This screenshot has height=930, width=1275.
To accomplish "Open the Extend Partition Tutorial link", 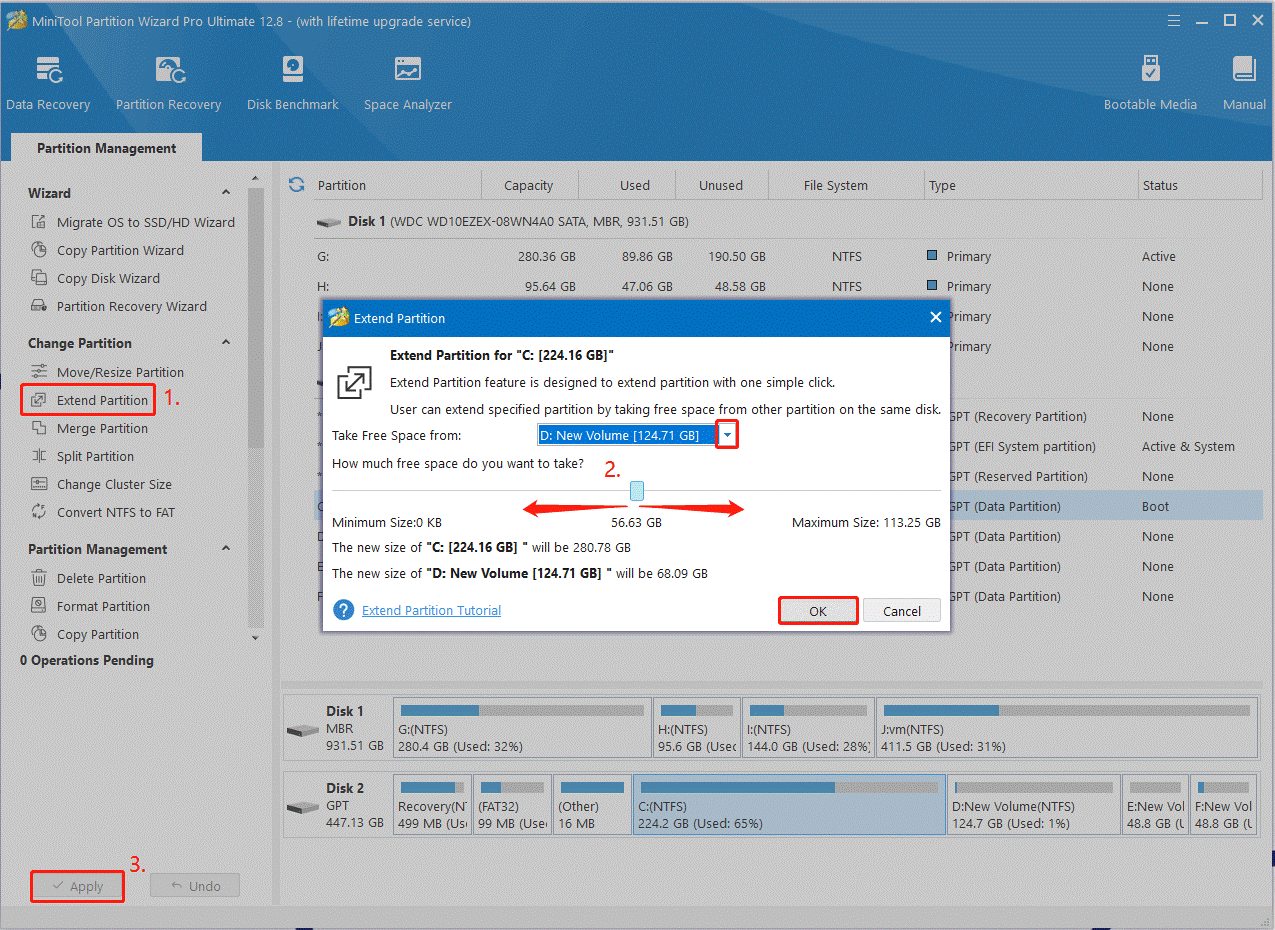I will pos(431,610).
